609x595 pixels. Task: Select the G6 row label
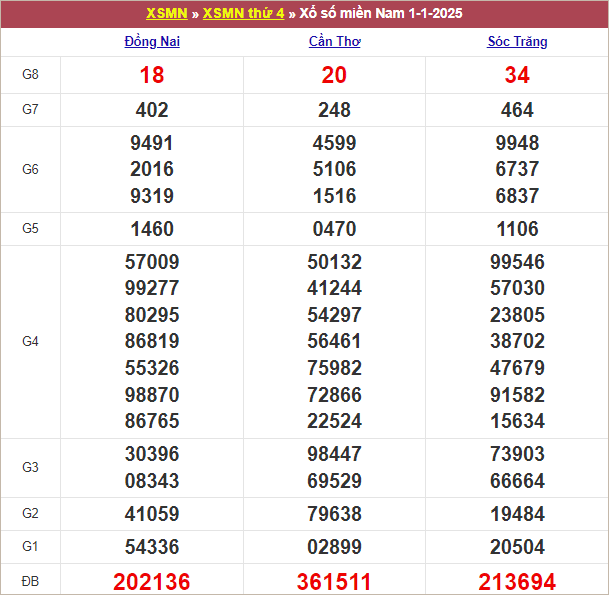point(30,169)
